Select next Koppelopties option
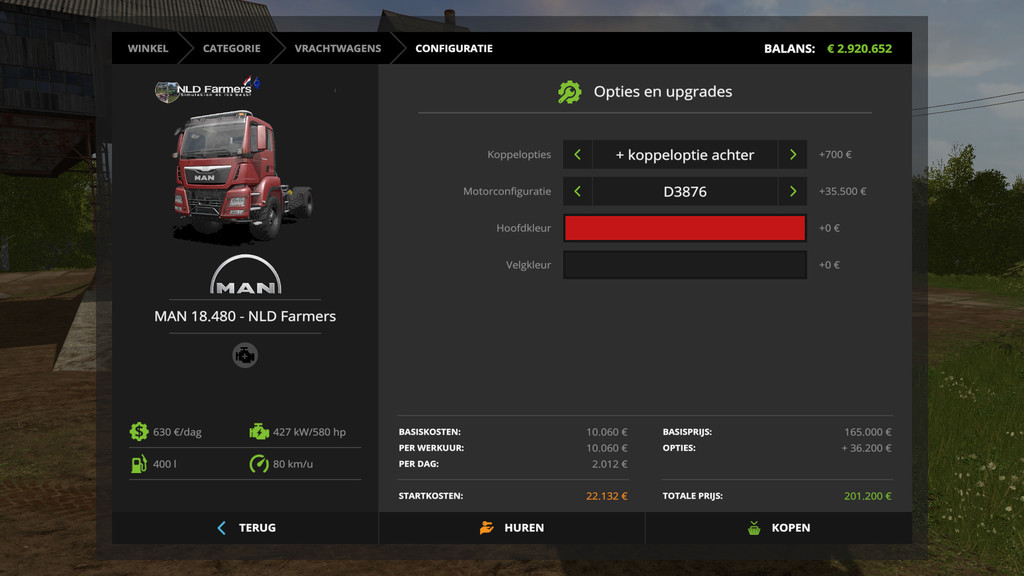Viewport: 1024px width, 576px height. pyautogui.click(x=793, y=155)
